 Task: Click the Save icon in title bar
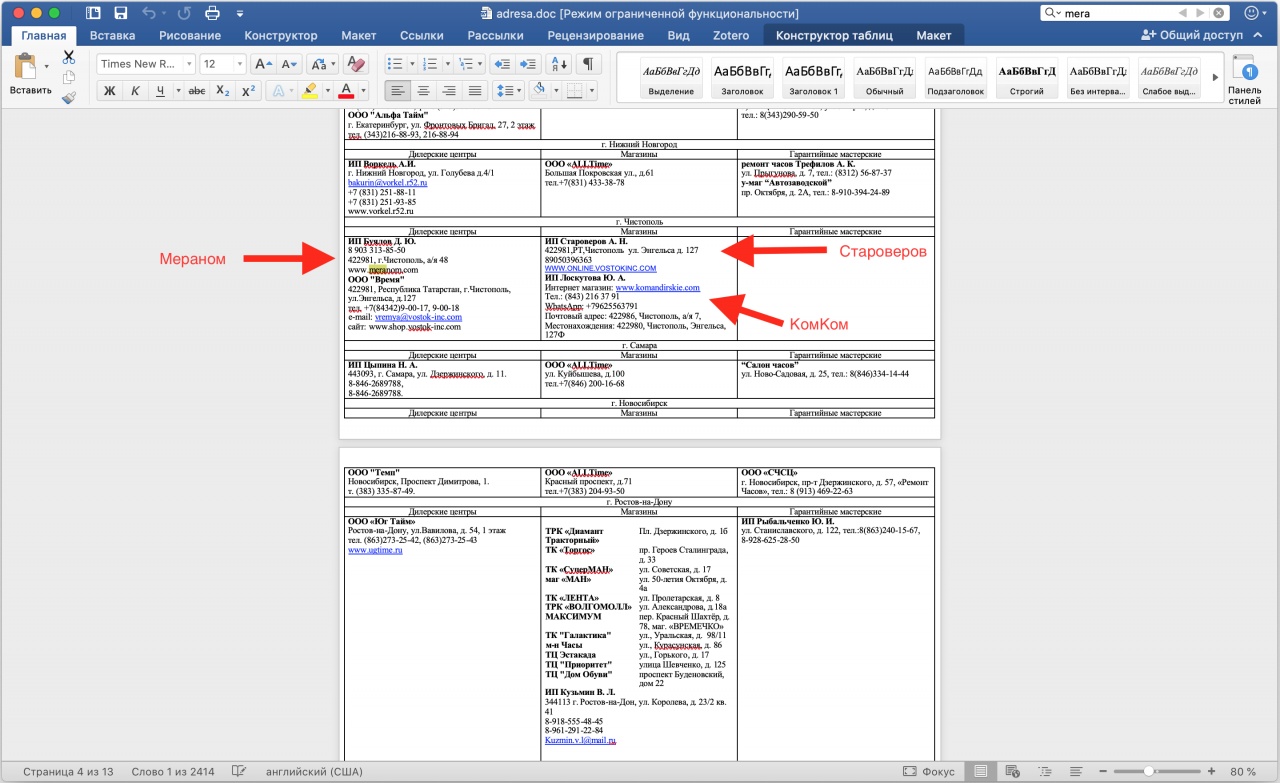point(121,14)
